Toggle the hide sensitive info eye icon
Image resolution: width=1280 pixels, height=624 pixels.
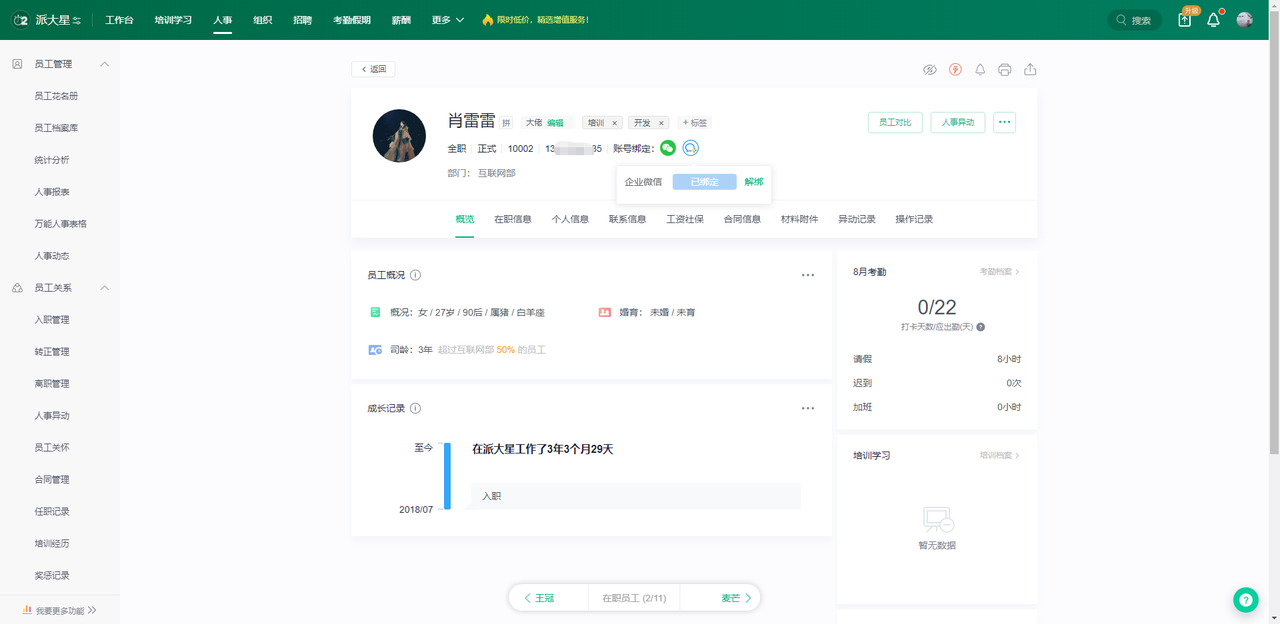click(929, 70)
